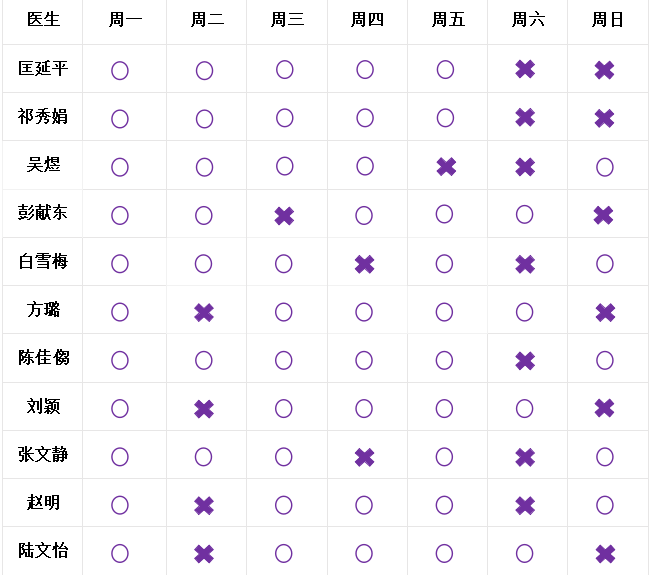Viewport: 649px width, 575px height.
Task: Click the X mark for 匡延平 on 周六
Action: coord(525,70)
